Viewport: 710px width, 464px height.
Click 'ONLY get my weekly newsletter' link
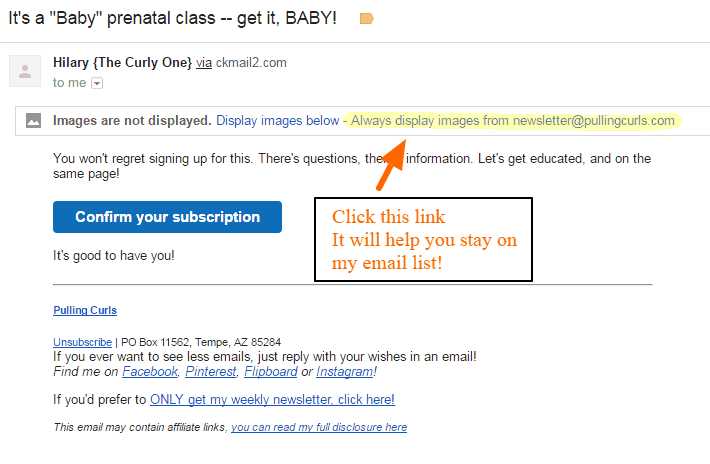coord(272,400)
